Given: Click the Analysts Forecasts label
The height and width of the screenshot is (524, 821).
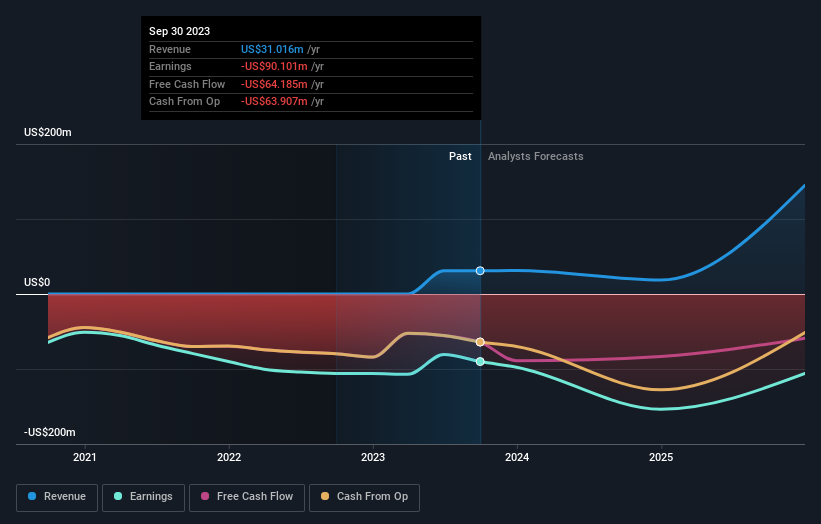Looking at the screenshot, I should (x=536, y=156).
